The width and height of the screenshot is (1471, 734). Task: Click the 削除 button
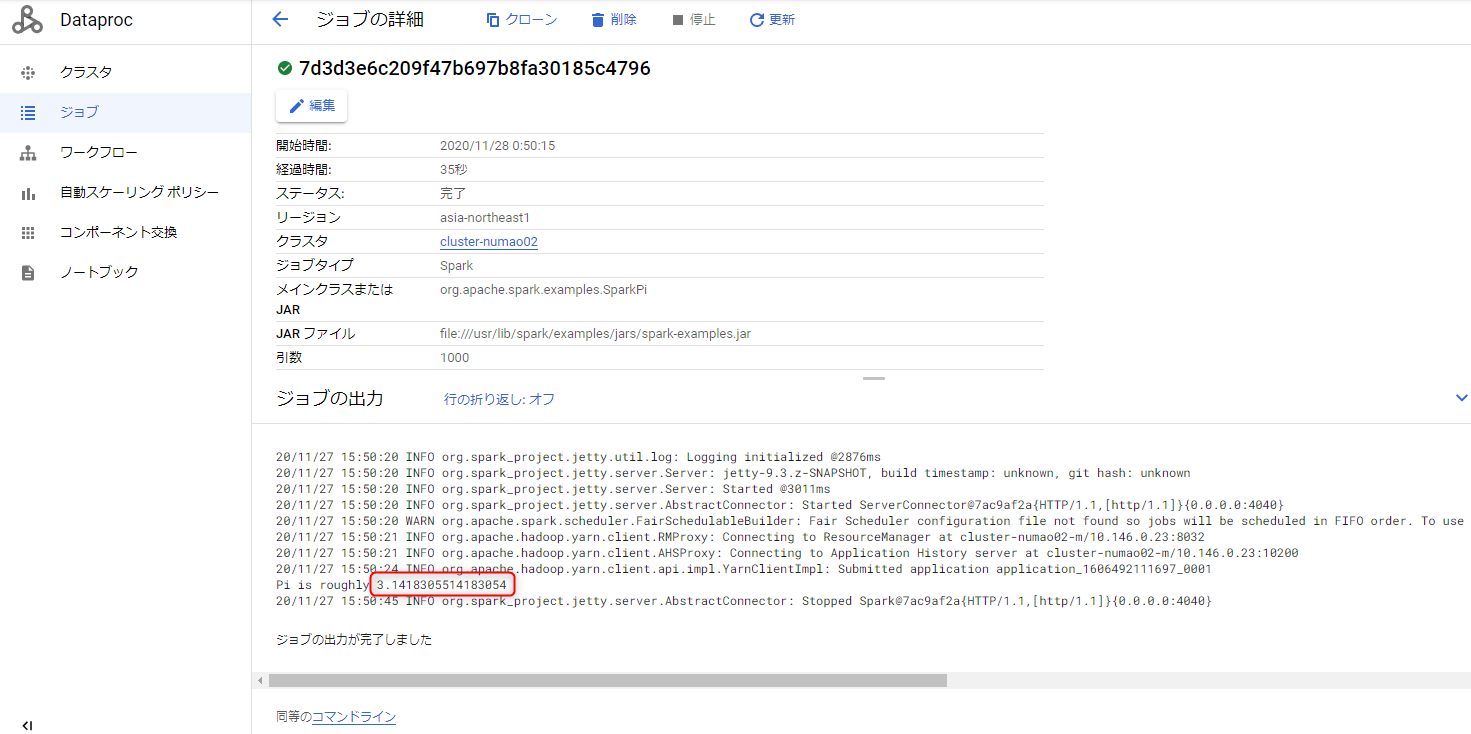(613, 20)
